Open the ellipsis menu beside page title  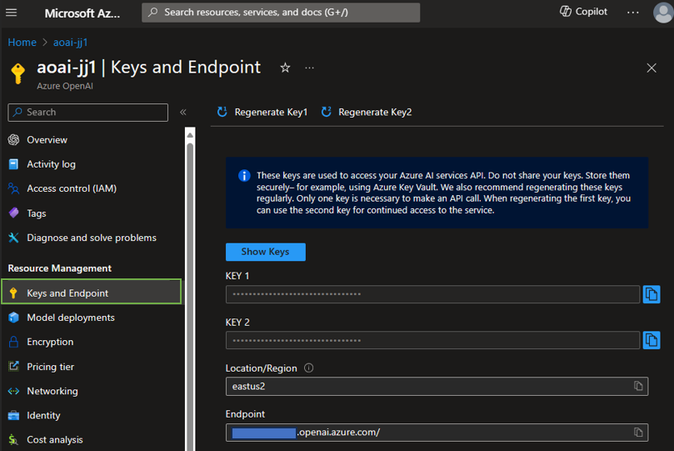click(309, 67)
